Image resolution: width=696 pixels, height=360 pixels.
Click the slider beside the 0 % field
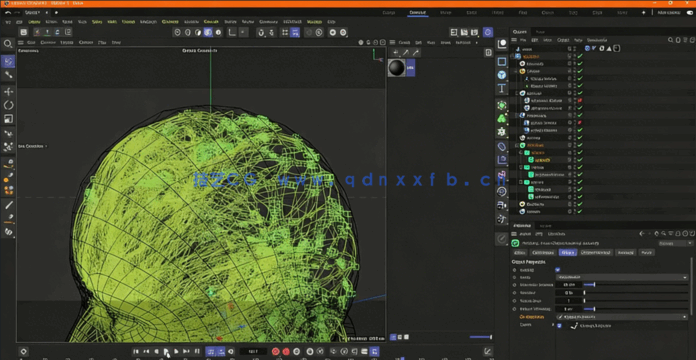(x=636, y=293)
